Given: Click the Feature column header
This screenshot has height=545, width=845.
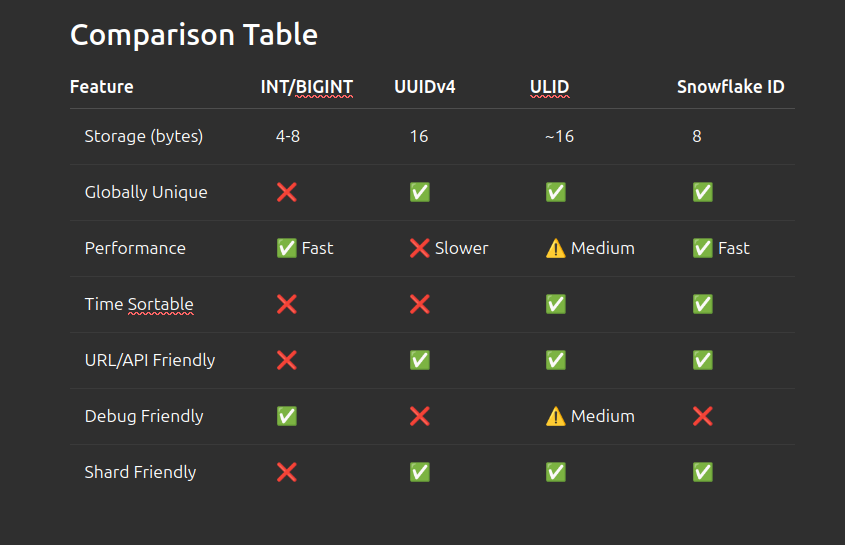Looking at the screenshot, I should point(102,87).
